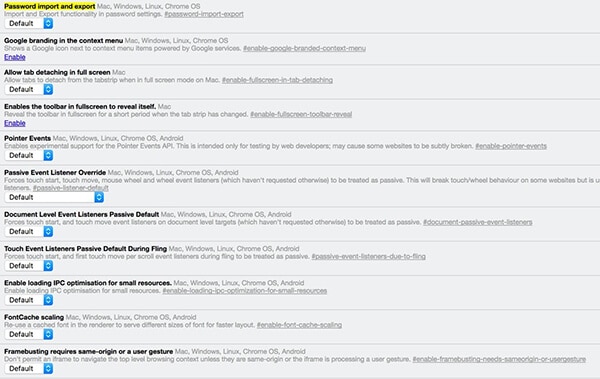Open the Pointer Events Default dropdown
This screenshot has width=600, height=379.
click(x=29, y=155)
